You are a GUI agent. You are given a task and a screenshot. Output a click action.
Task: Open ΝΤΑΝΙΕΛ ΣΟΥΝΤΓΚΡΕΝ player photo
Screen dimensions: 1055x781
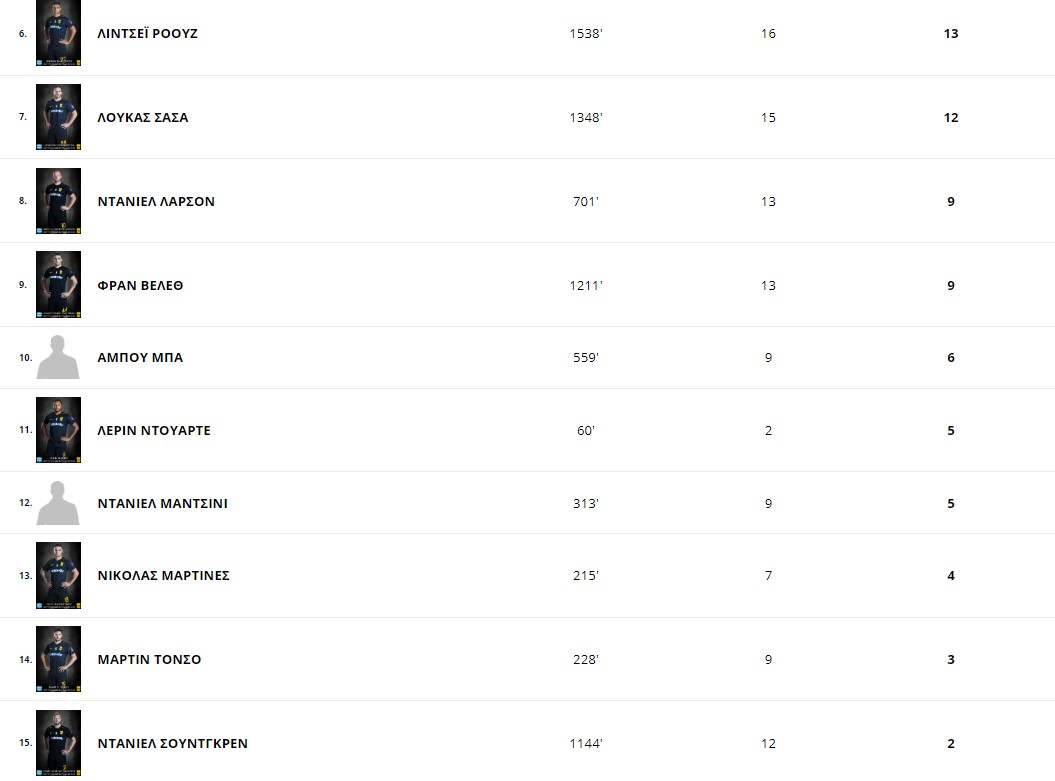59,743
